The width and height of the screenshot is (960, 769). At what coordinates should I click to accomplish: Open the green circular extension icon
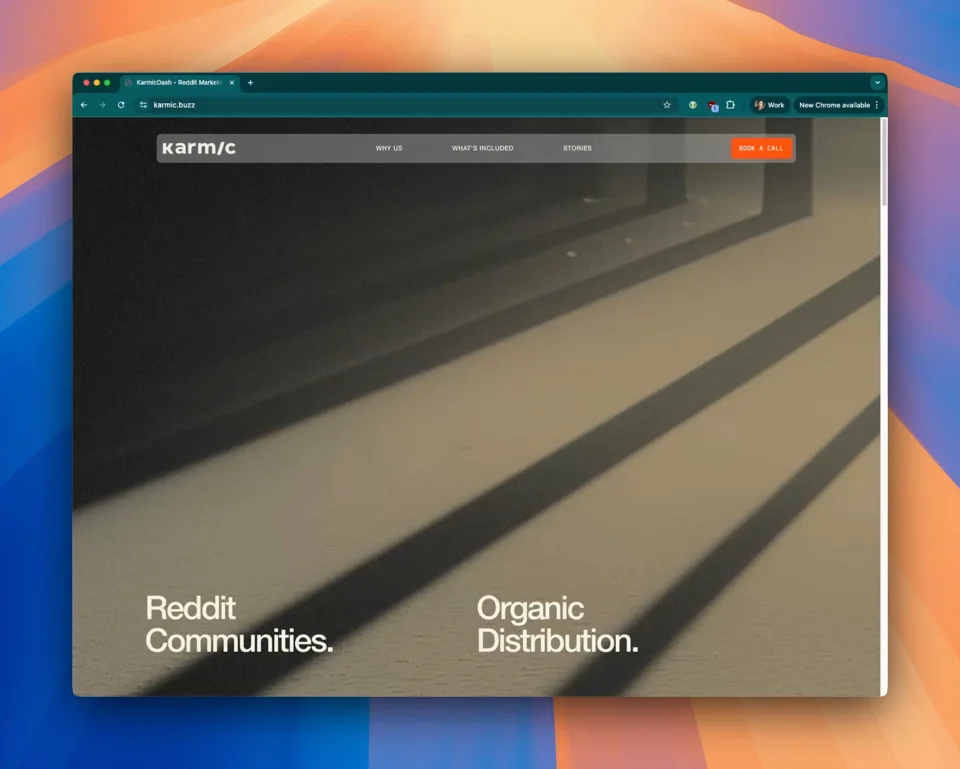tap(692, 105)
